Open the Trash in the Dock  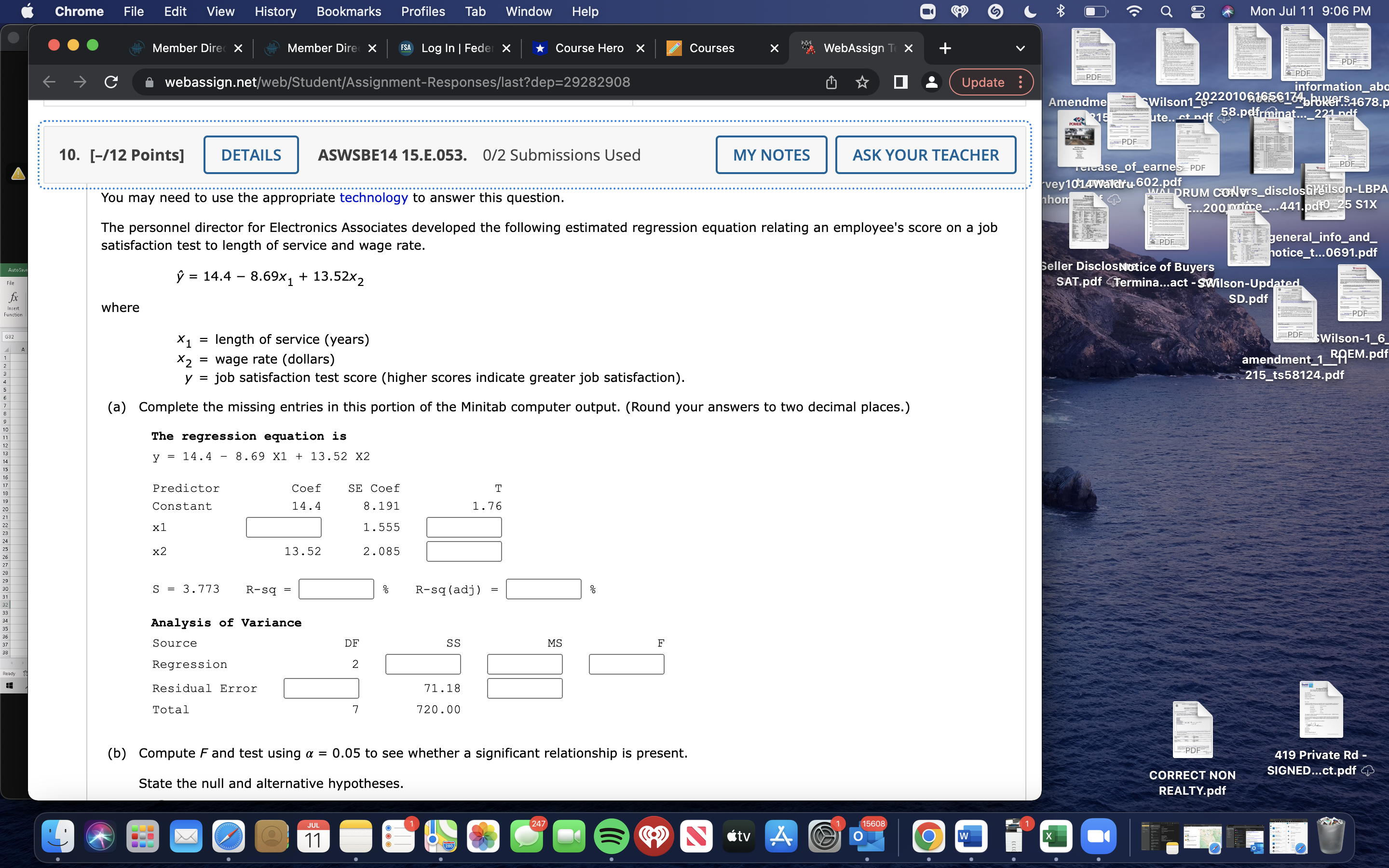[1332, 837]
